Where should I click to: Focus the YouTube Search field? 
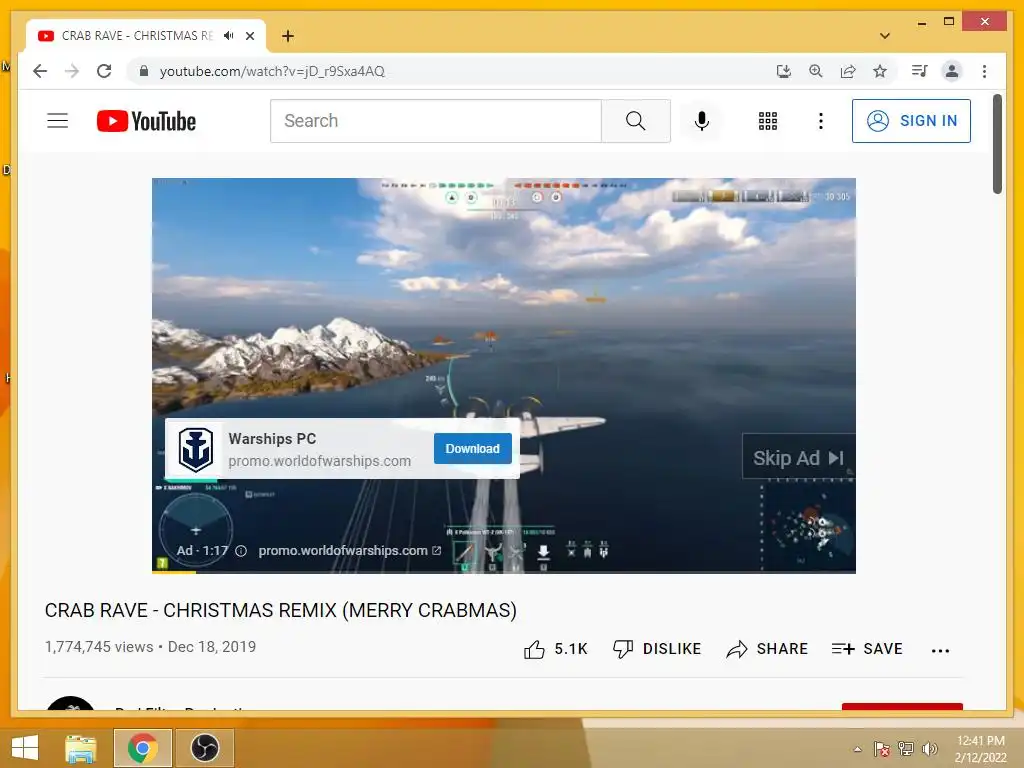tap(436, 121)
